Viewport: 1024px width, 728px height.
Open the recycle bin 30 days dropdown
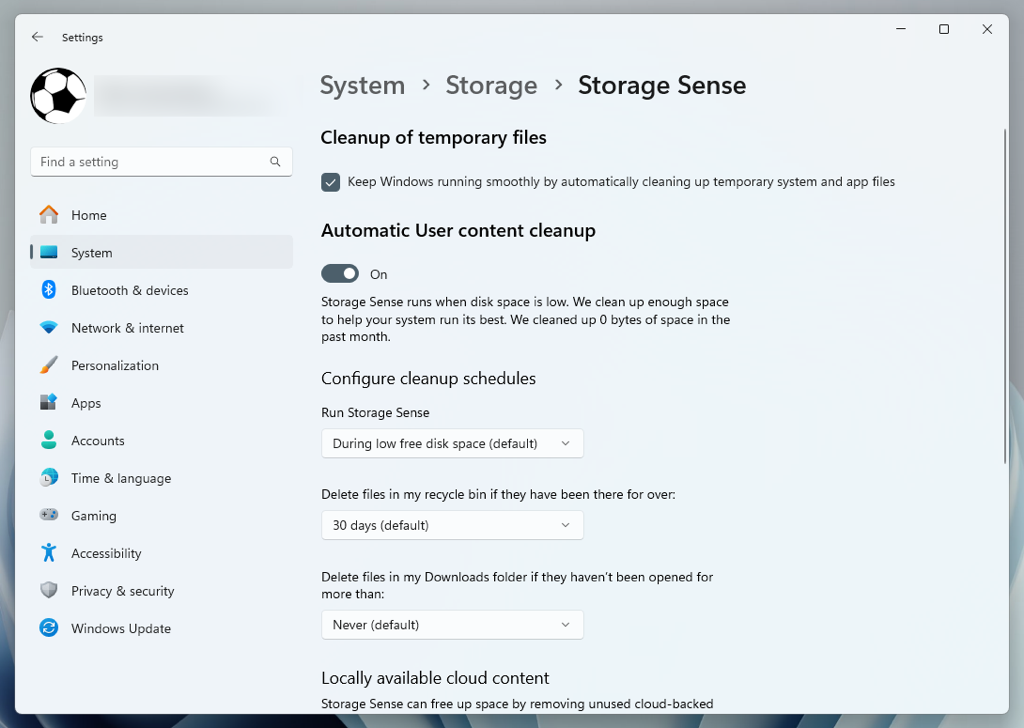[x=452, y=525]
